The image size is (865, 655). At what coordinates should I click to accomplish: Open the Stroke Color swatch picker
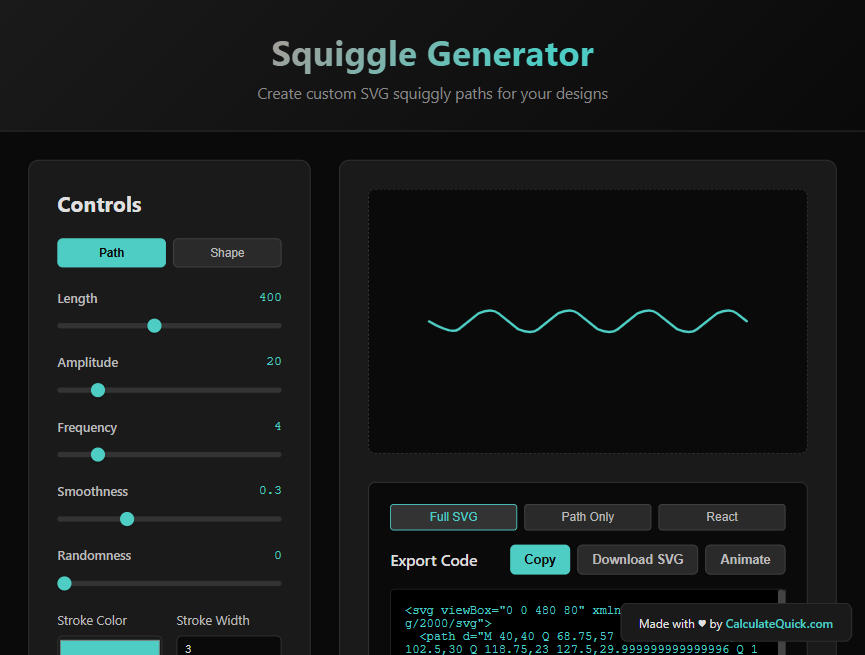point(110,646)
